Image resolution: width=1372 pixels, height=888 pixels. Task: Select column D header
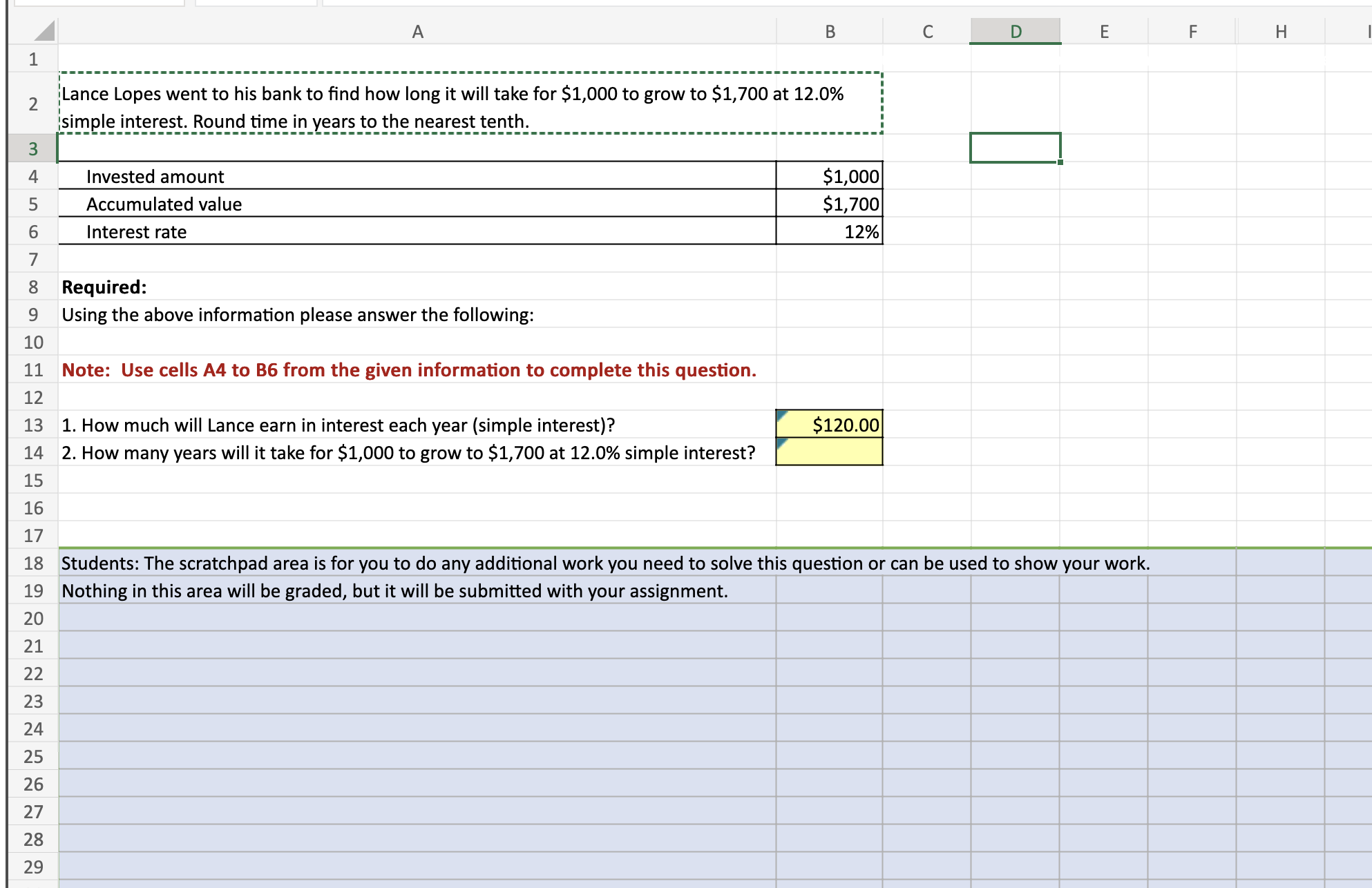pyautogui.click(x=1014, y=31)
